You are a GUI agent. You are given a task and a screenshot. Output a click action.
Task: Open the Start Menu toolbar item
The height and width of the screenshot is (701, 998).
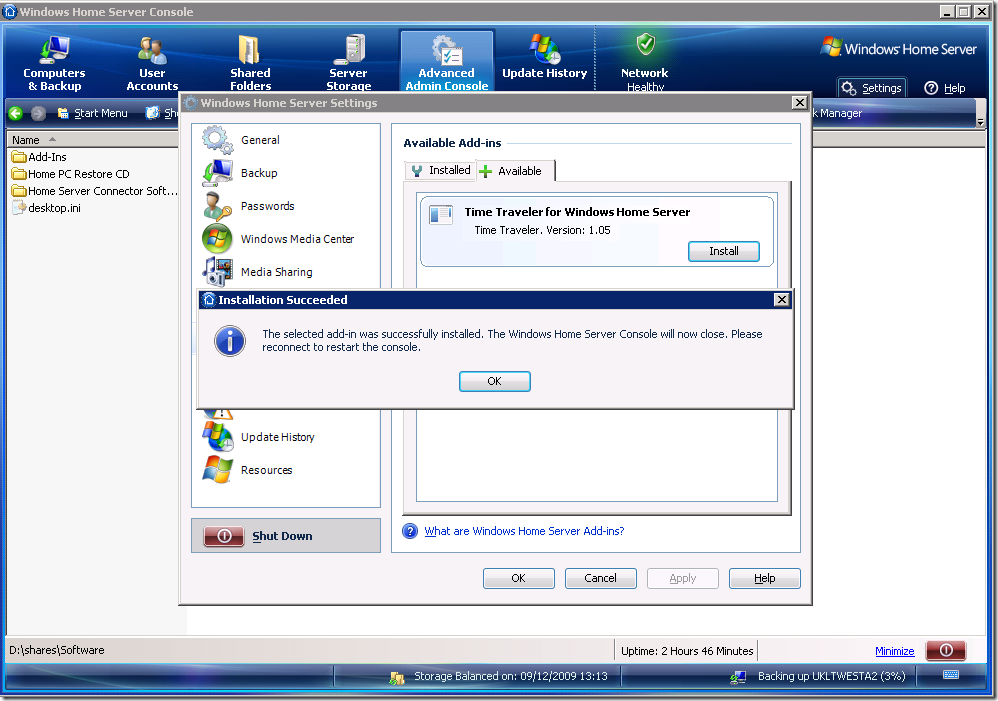point(93,113)
